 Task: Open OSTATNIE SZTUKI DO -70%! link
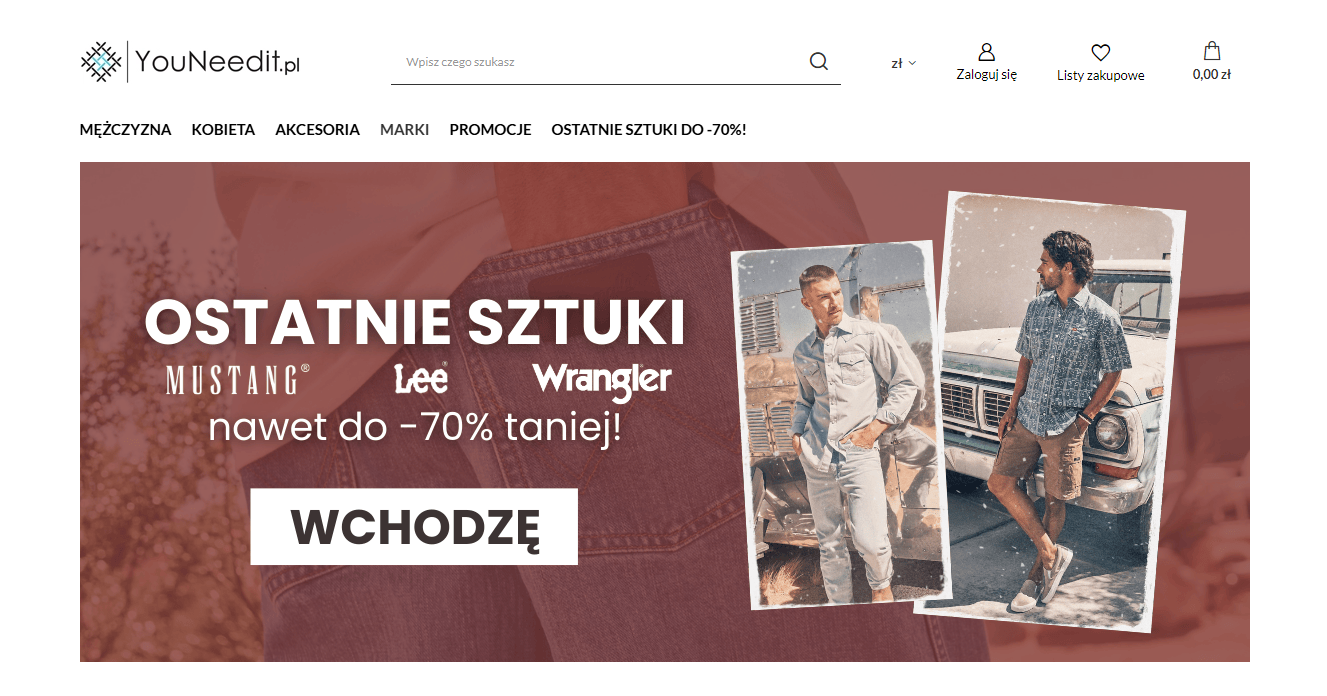649,130
